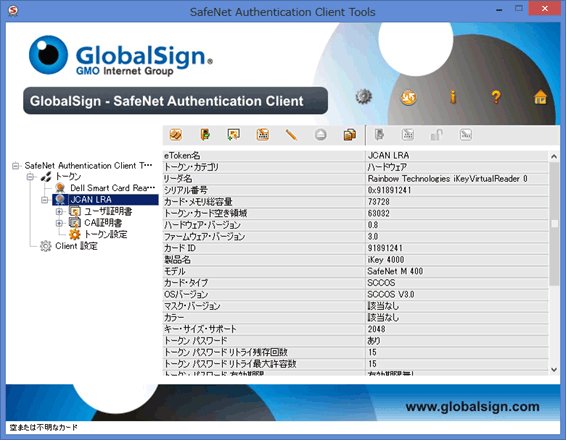Click the key size value 2048
The width and height of the screenshot is (567, 441).
376,329
